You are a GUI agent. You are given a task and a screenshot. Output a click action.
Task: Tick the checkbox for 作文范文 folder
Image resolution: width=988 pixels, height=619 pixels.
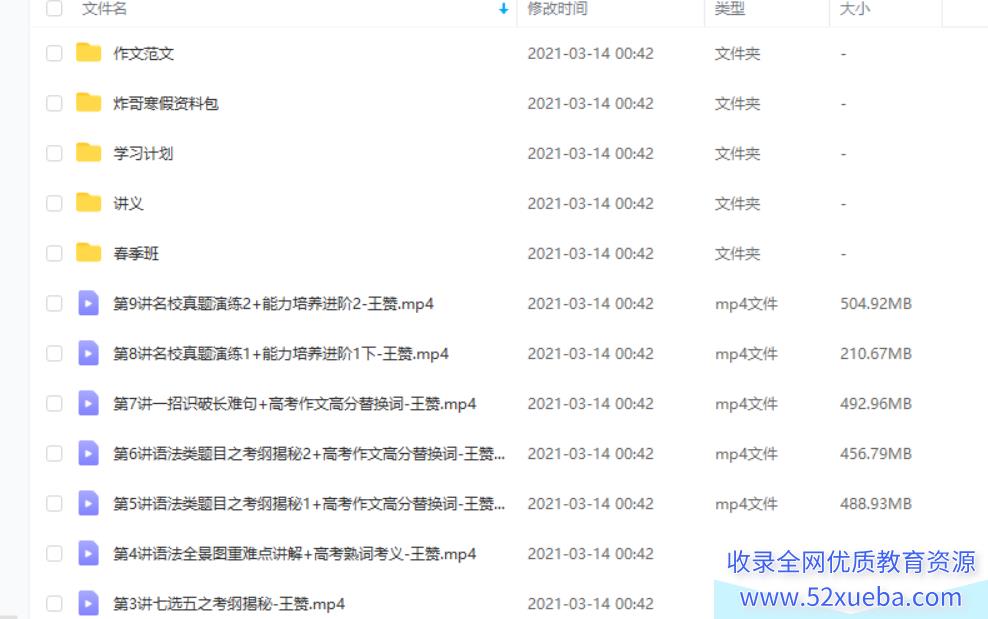pyautogui.click(x=54, y=53)
